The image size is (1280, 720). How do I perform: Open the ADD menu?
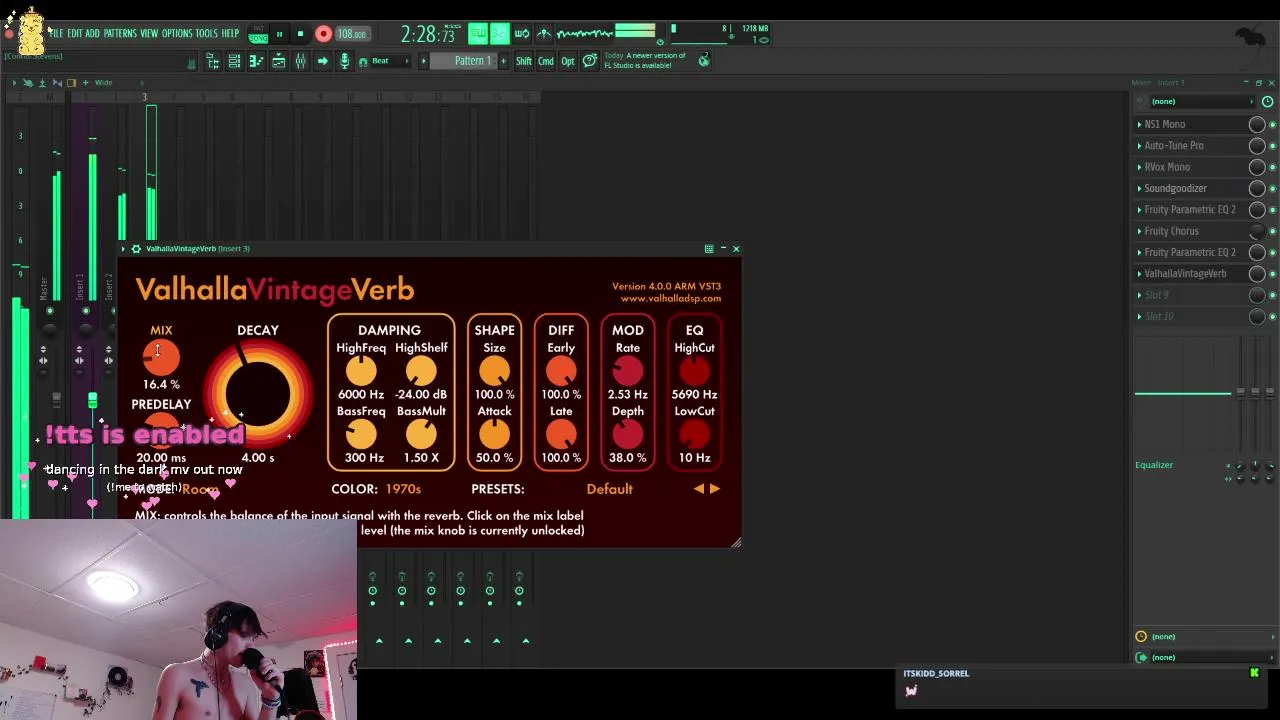93,34
